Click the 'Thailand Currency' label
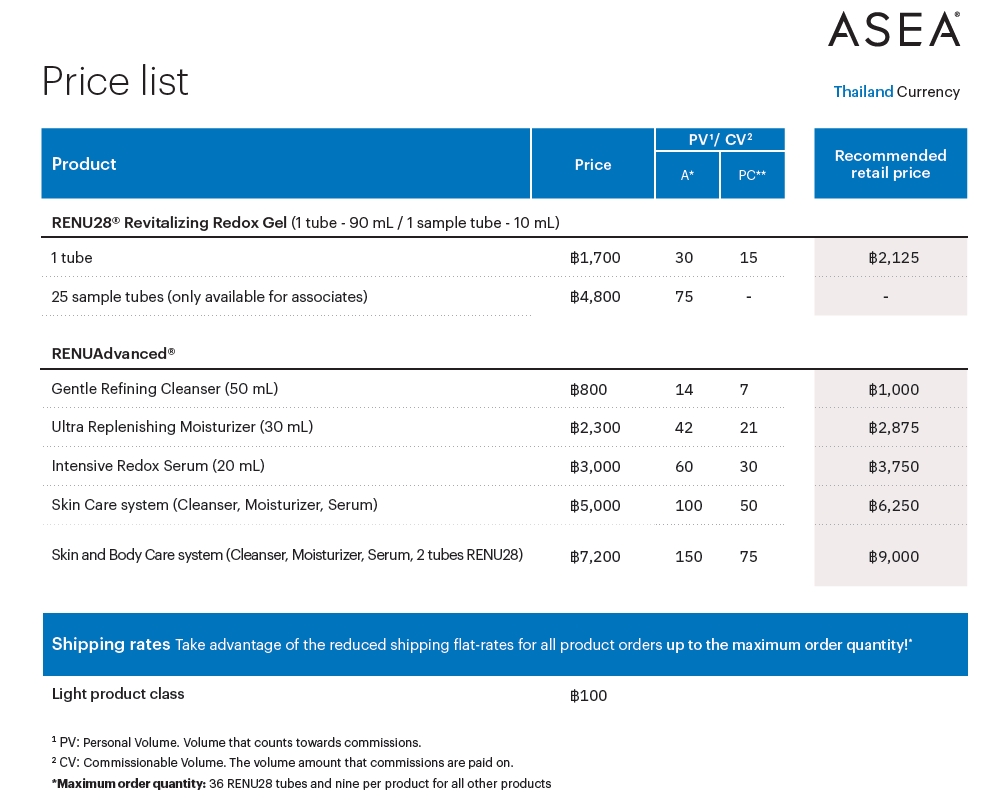The width and height of the screenshot is (981, 812). click(897, 92)
